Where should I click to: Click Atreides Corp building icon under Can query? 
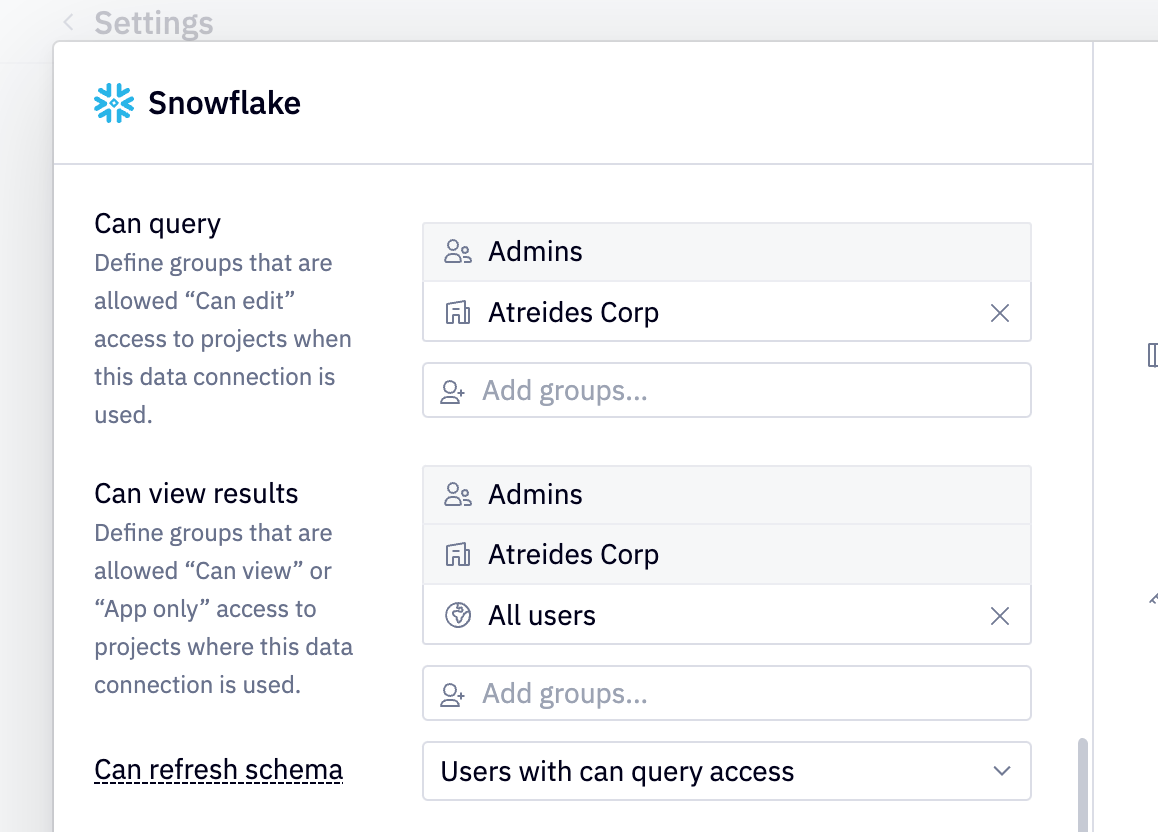click(x=458, y=313)
